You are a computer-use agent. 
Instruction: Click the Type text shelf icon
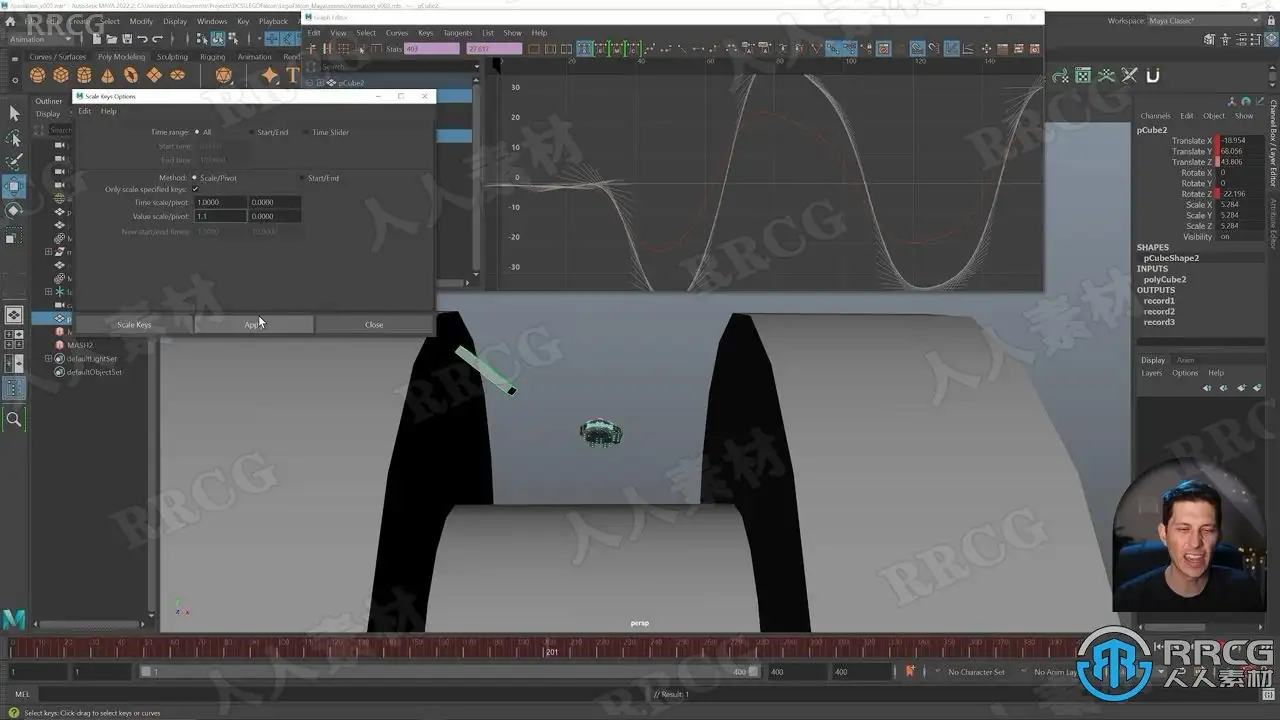(x=292, y=75)
